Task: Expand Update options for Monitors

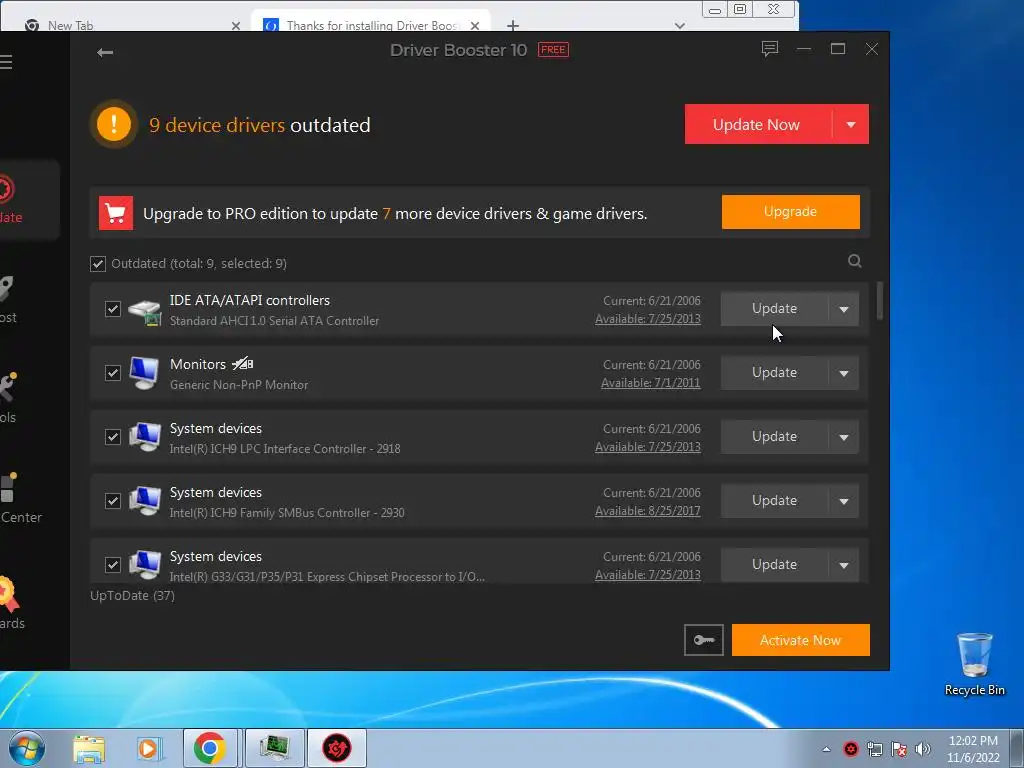Action: 844,373
